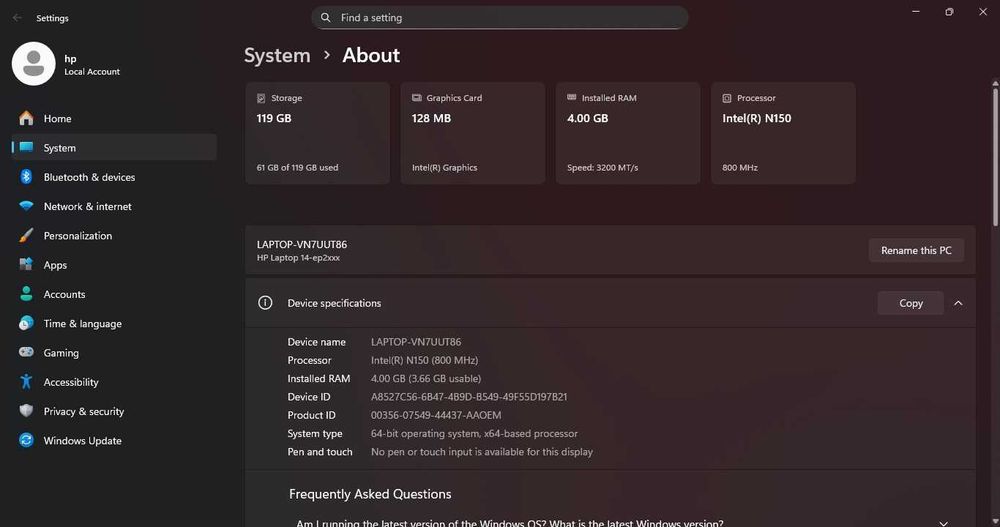Click the Accounts person icon

coord(26,293)
